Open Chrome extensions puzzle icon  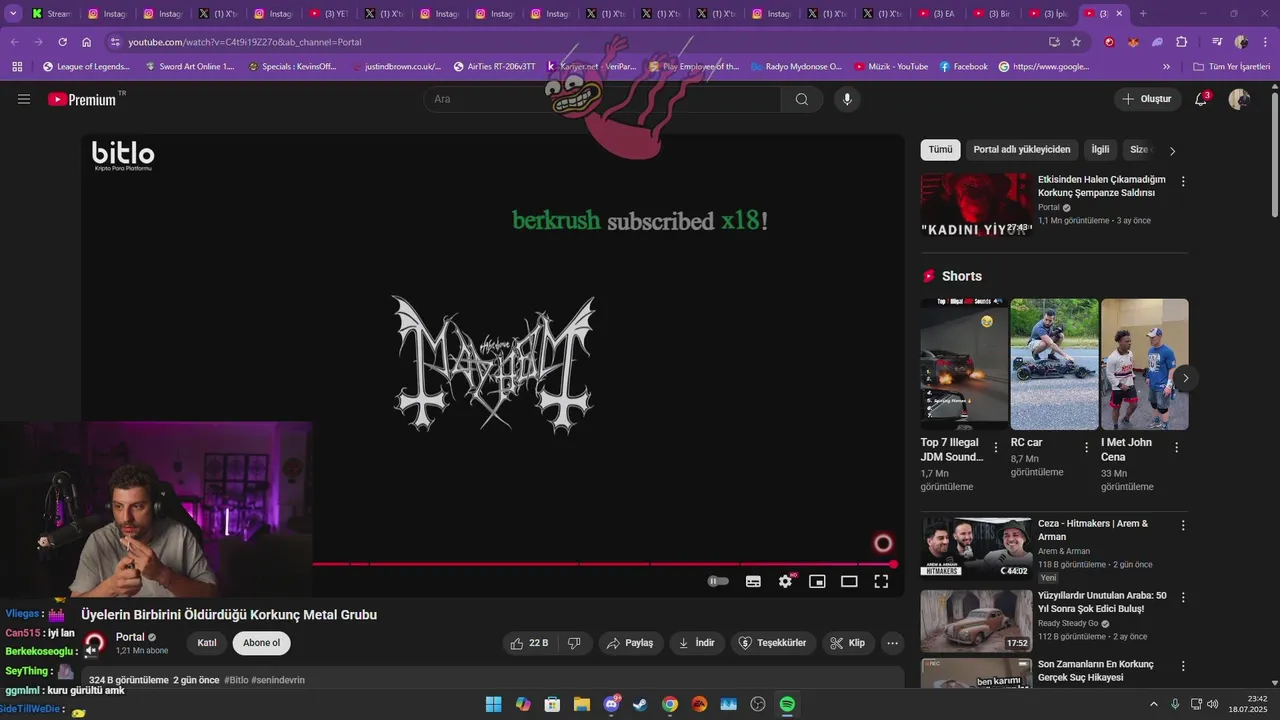tap(1181, 42)
